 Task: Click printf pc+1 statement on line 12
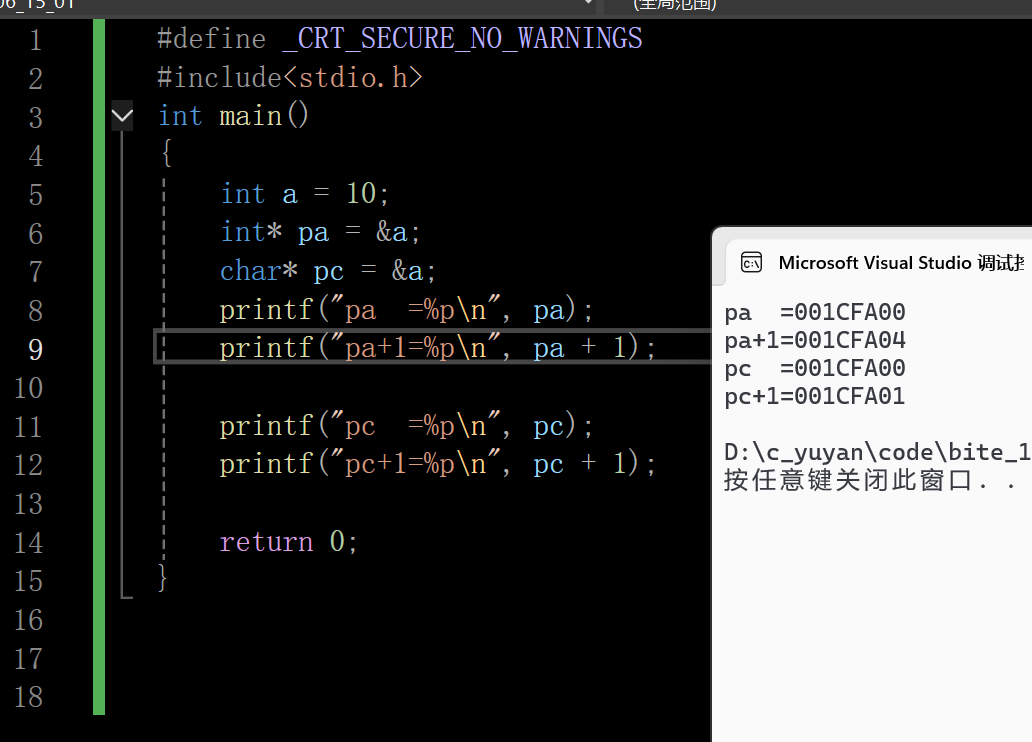pos(438,465)
